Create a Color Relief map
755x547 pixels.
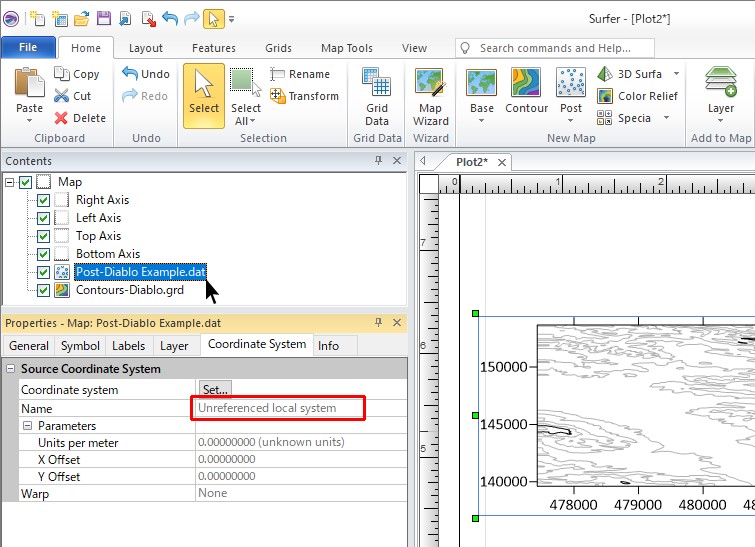(x=637, y=96)
